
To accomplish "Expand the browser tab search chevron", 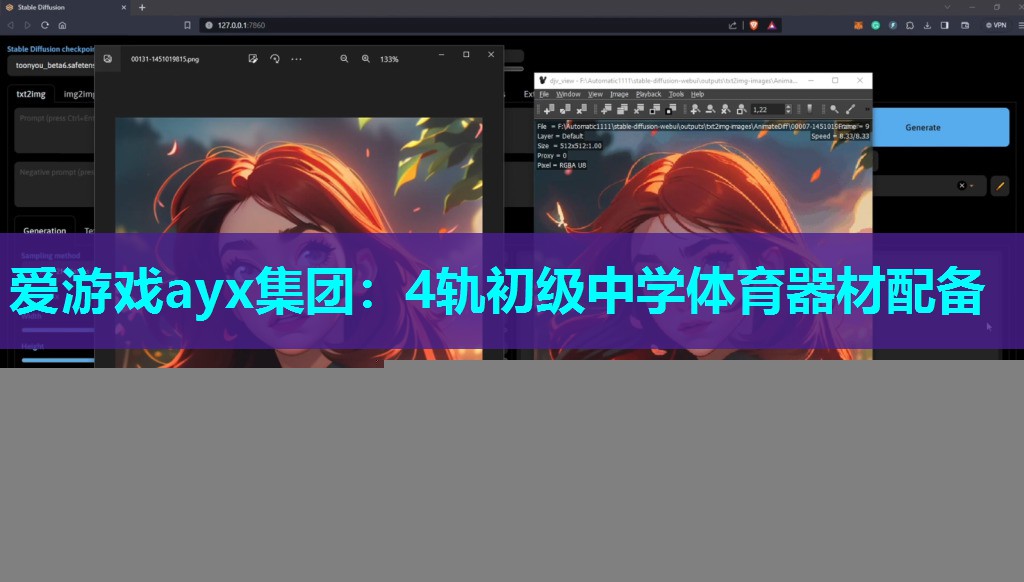I will click(947, 7).
